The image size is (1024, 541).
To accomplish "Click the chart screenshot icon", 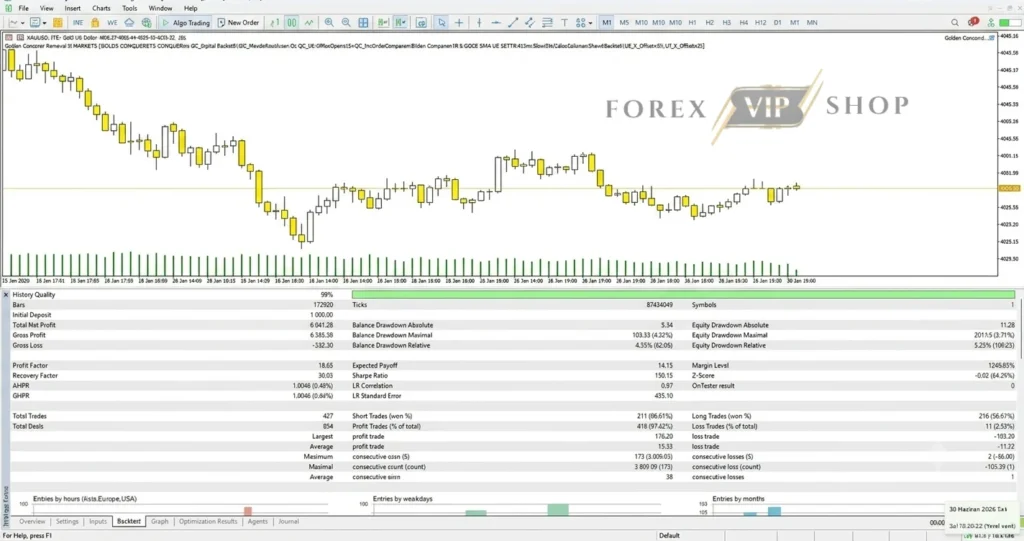I will point(421,23).
